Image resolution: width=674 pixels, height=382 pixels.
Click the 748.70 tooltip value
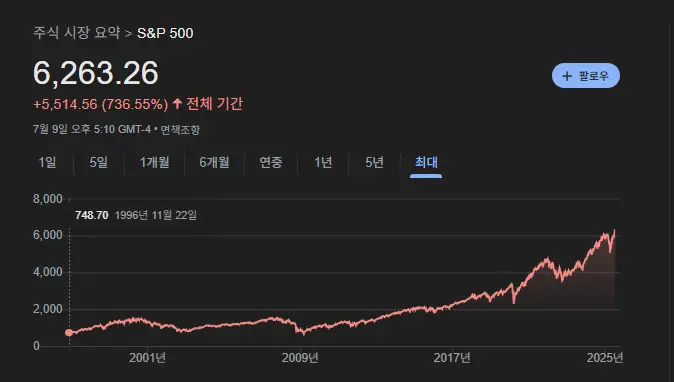(x=92, y=215)
